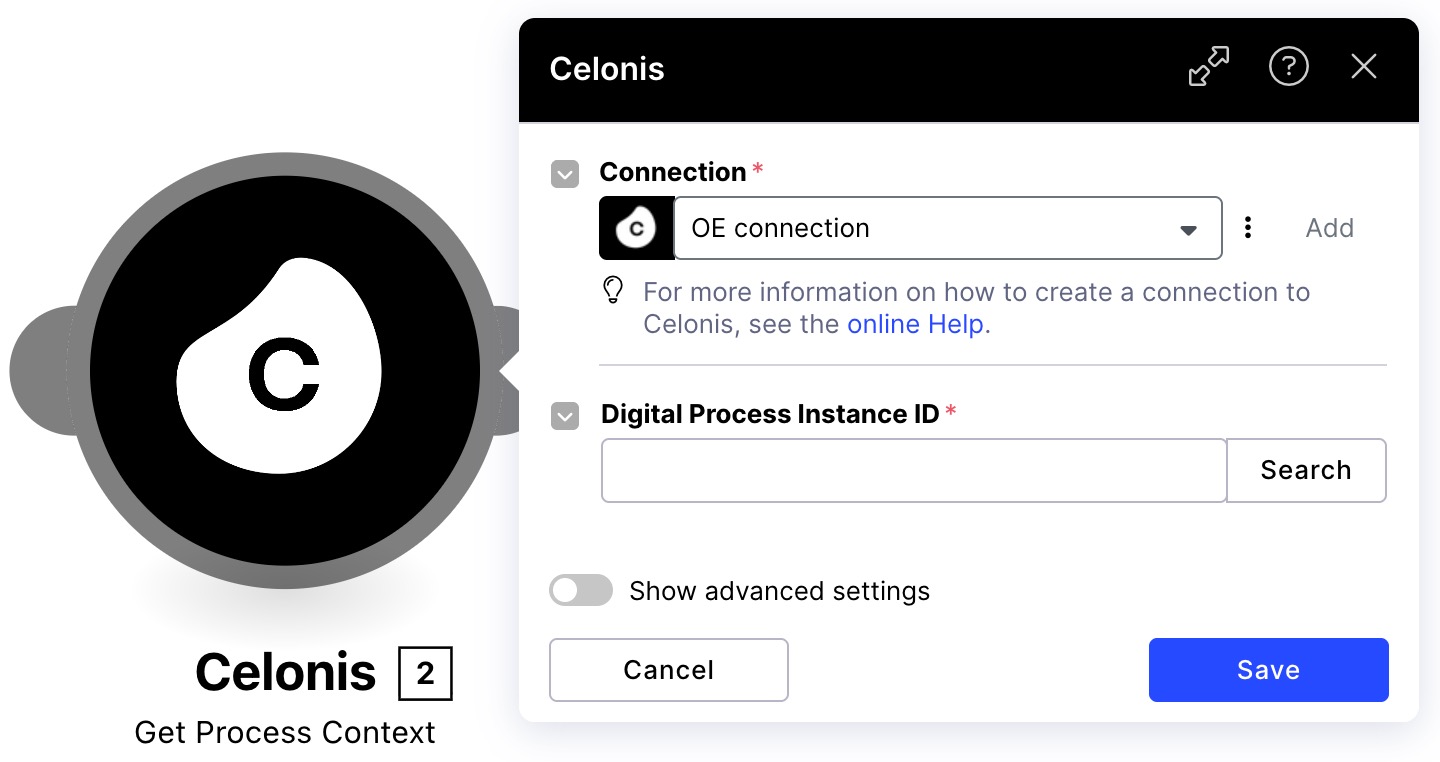The width and height of the screenshot is (1440, 762).
Task: Click the Search button for instance ID
Action: 1306,470
